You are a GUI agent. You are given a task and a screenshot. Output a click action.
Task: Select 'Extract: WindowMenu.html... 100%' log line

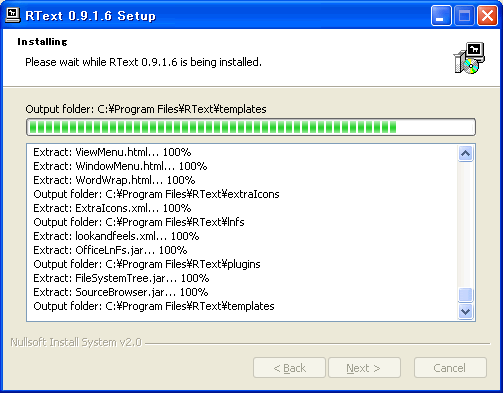pos(120,166)
